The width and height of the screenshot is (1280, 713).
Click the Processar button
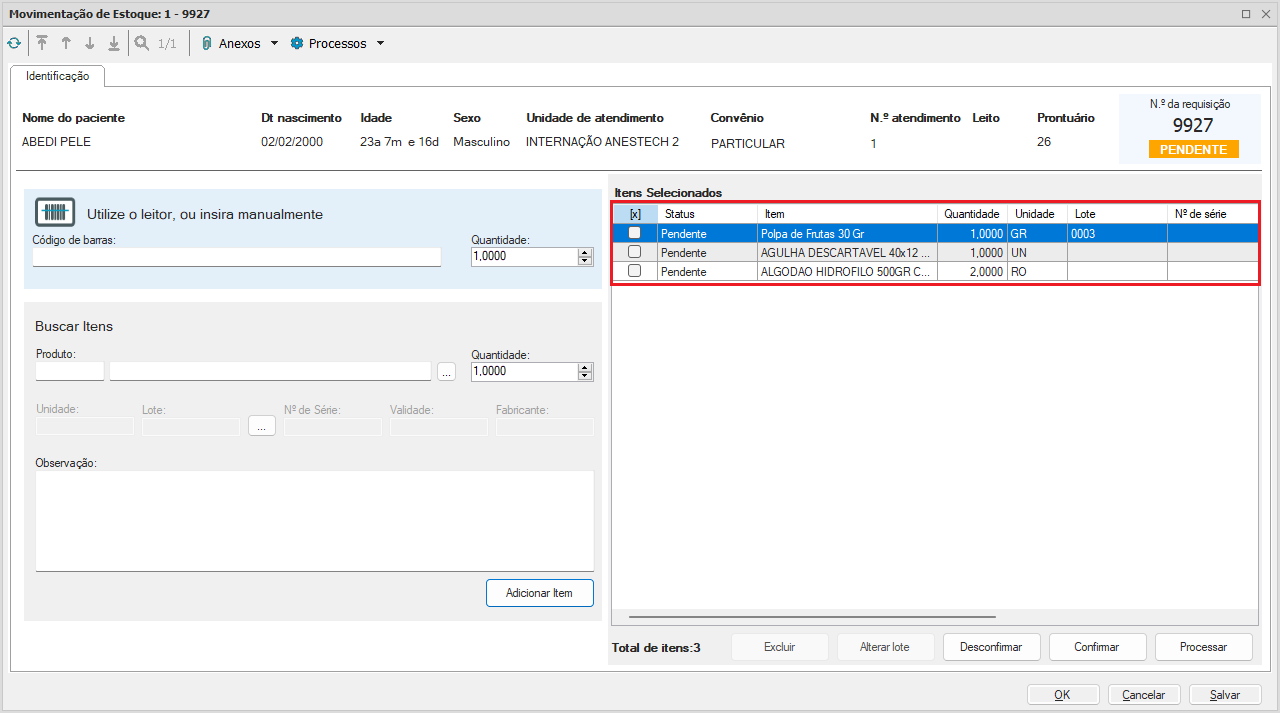tap(1204, 647)
